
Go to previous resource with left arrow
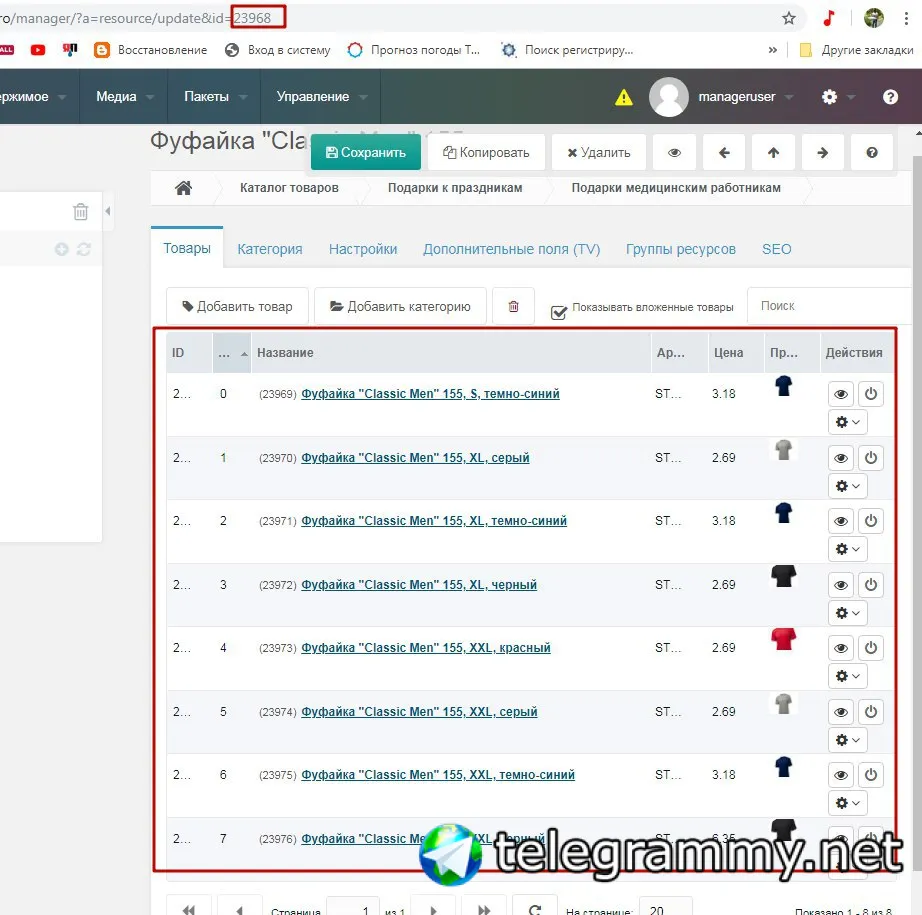pyautogui.click(x=724, y=152)
